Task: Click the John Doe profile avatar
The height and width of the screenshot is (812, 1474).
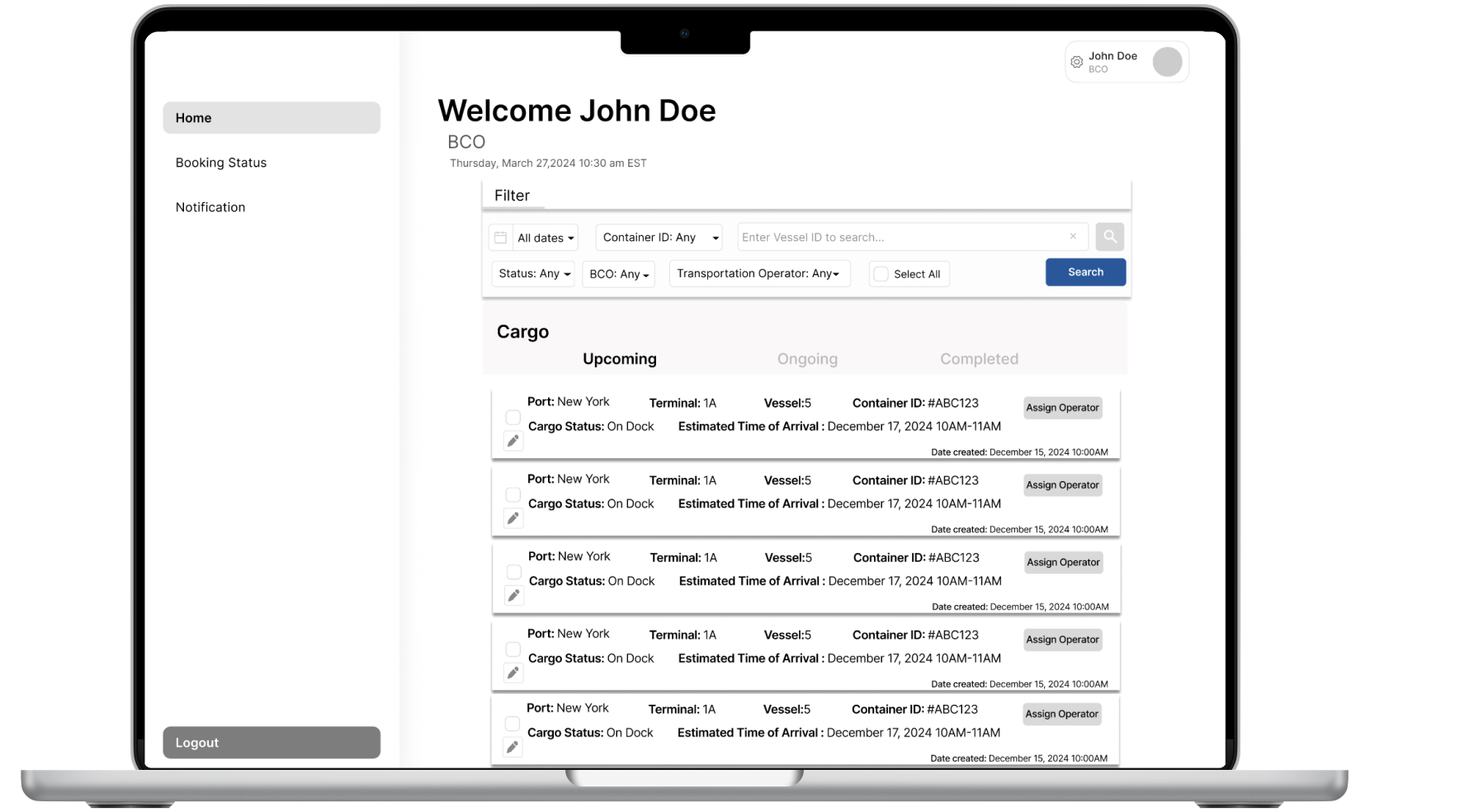Action: click(x=1167, y=62)
